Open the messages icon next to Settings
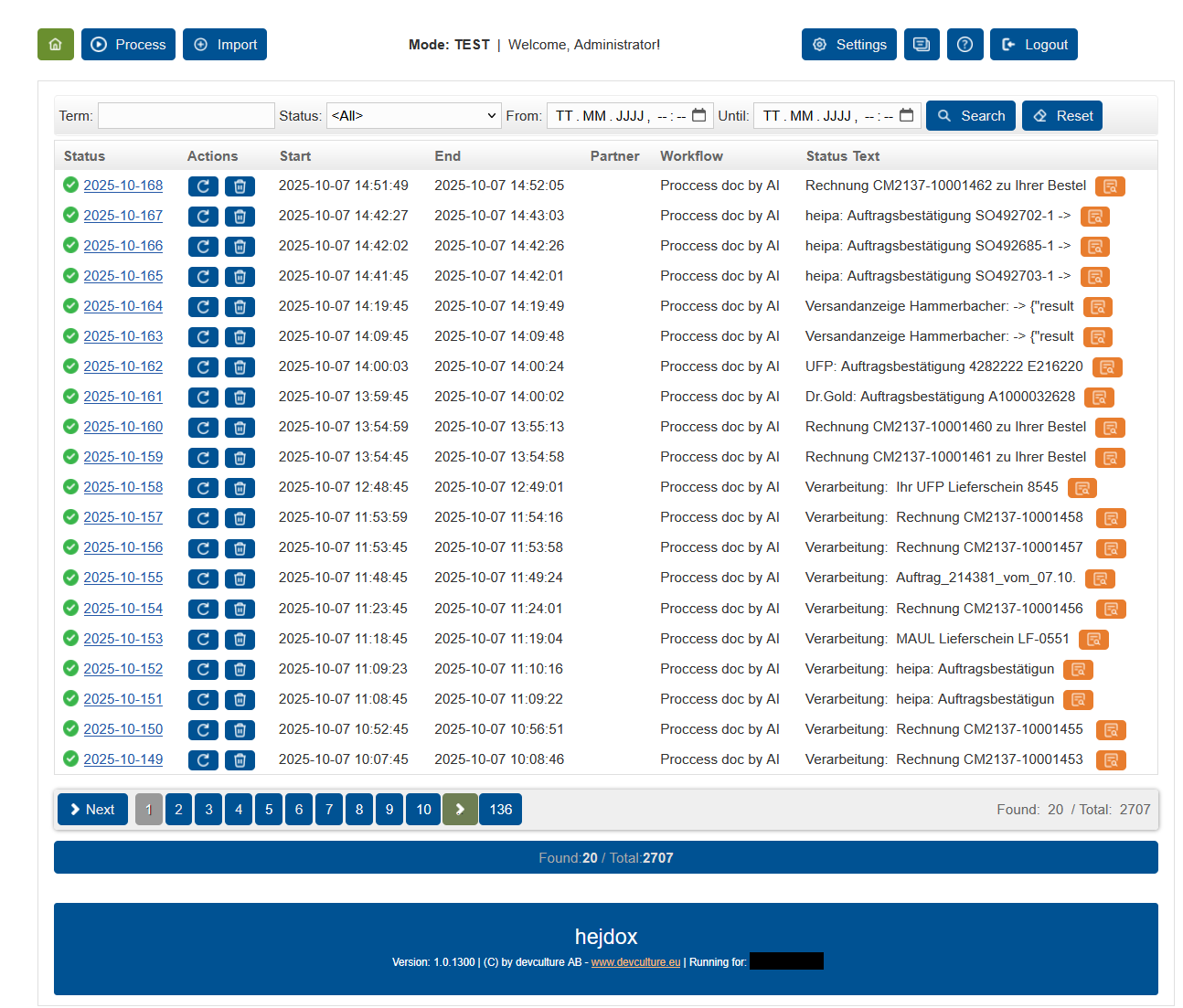Screen dimensions: 1183x1008 coord(922,45)
